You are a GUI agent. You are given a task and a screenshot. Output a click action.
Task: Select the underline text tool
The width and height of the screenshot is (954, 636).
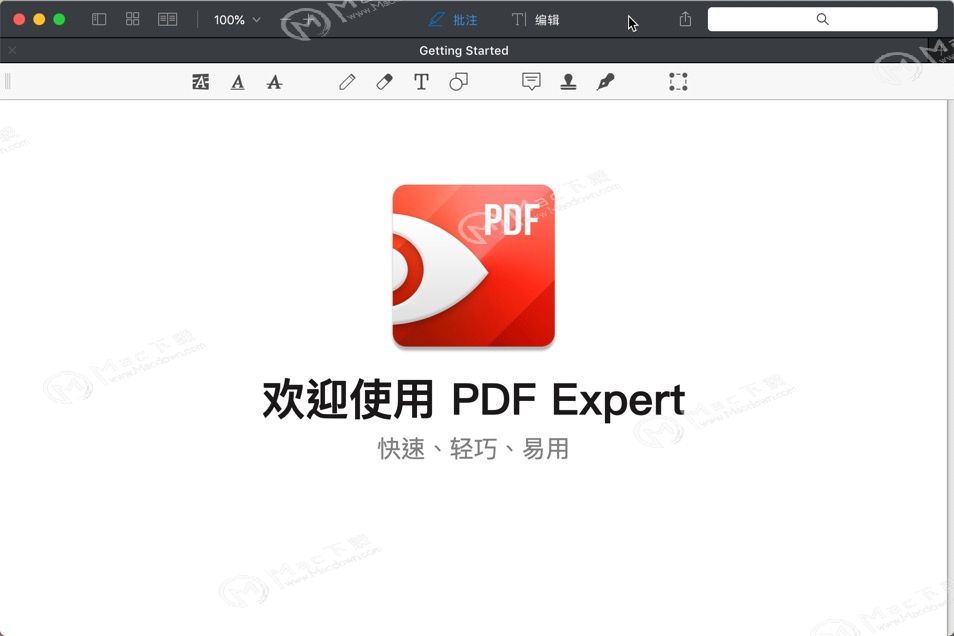point(238,82)
